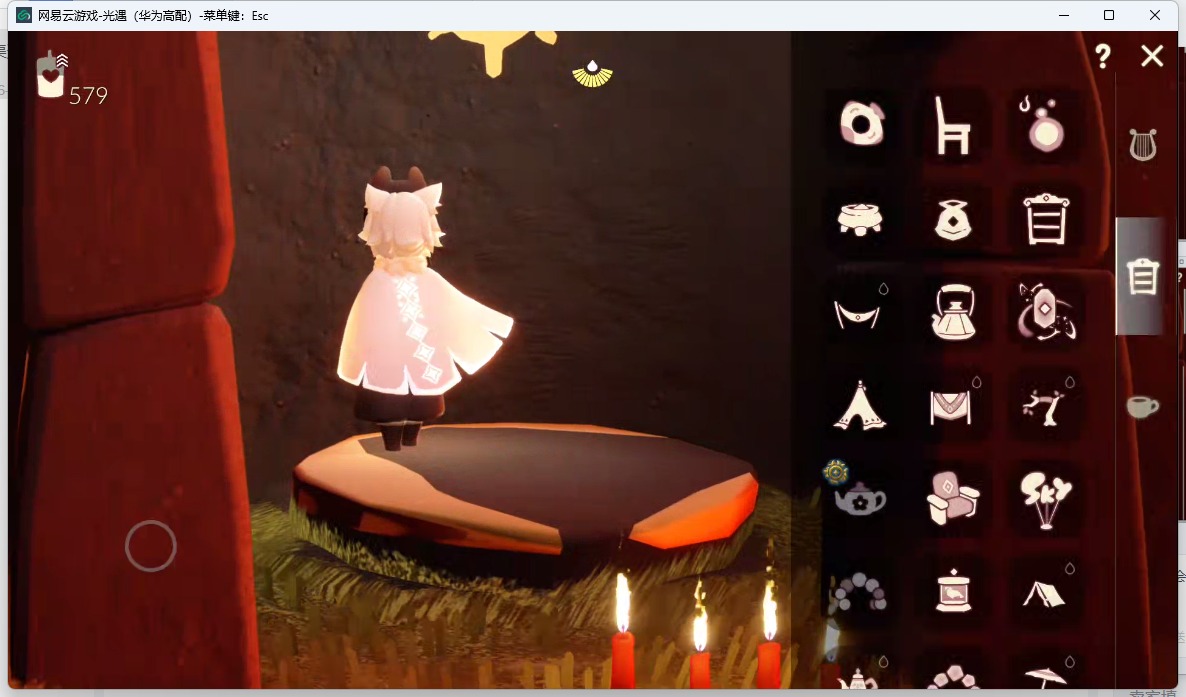Select the donut cushion prop icon
The image size is (1186, 697).
coord(861,123)
